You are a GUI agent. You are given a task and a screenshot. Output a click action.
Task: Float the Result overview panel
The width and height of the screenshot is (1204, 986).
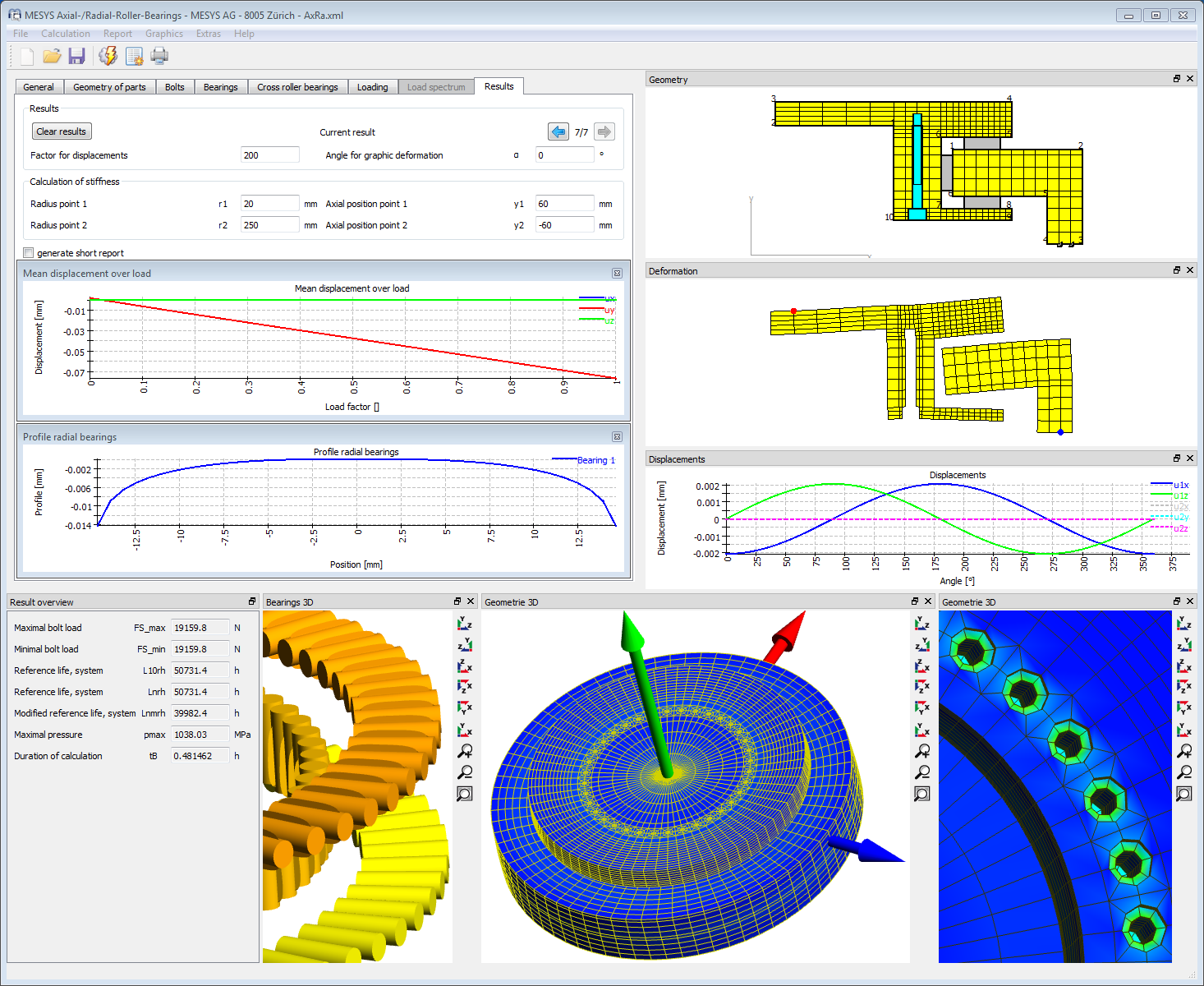coord(252,601)
